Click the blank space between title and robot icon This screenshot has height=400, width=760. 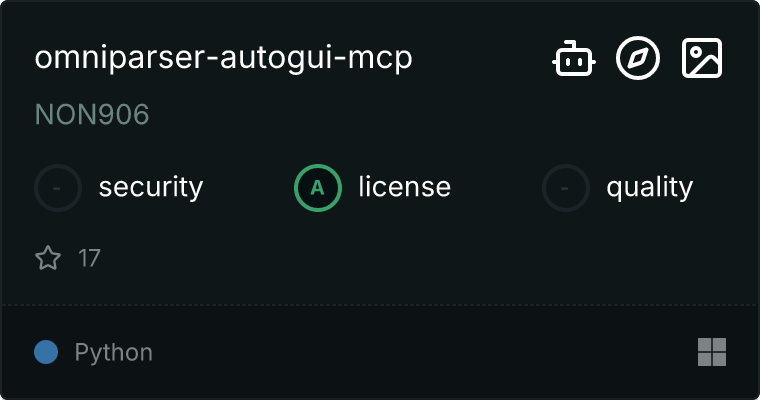(x=482, y=58)
